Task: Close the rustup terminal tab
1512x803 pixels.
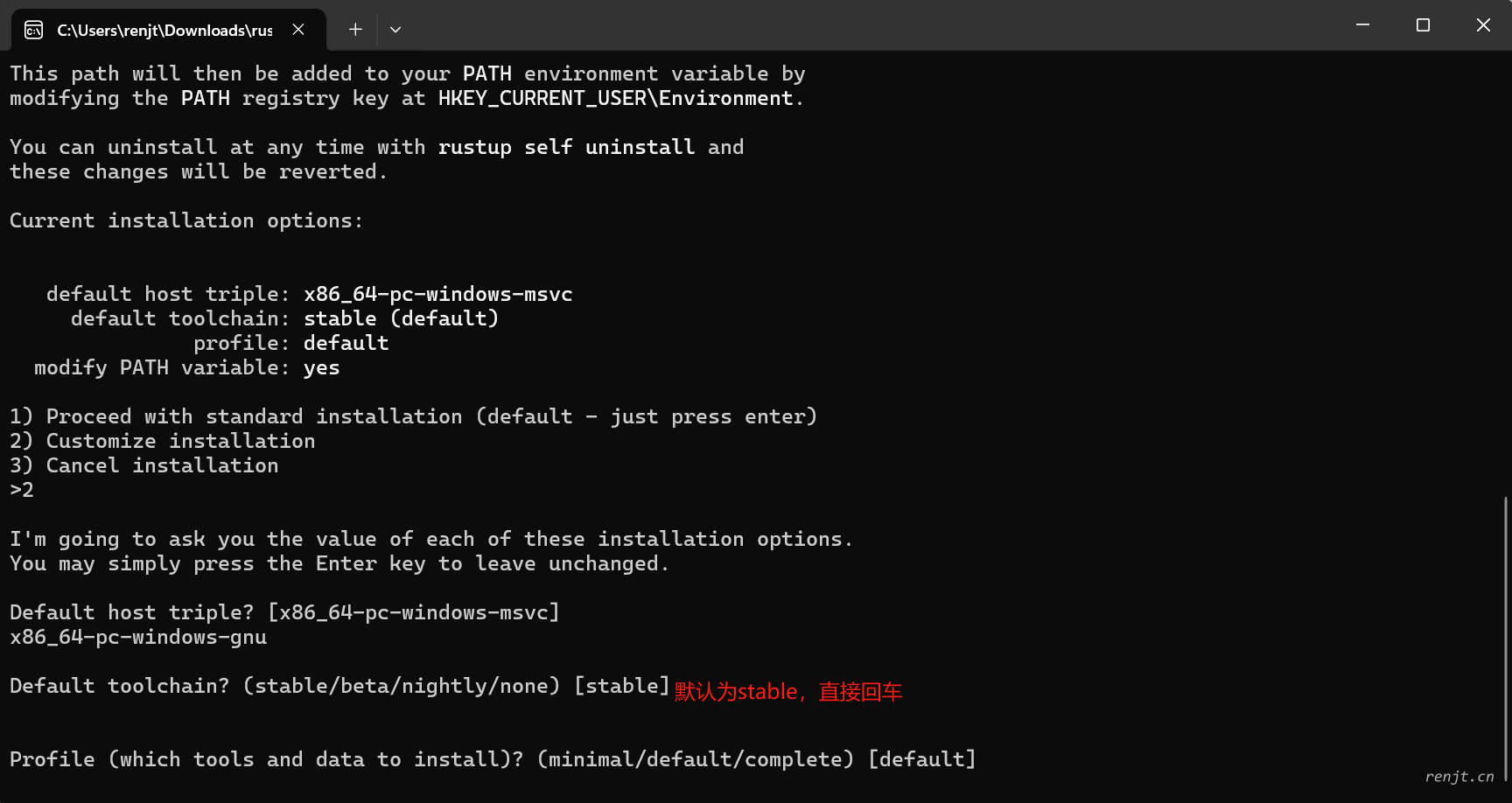Action: [x=298, y=30]
